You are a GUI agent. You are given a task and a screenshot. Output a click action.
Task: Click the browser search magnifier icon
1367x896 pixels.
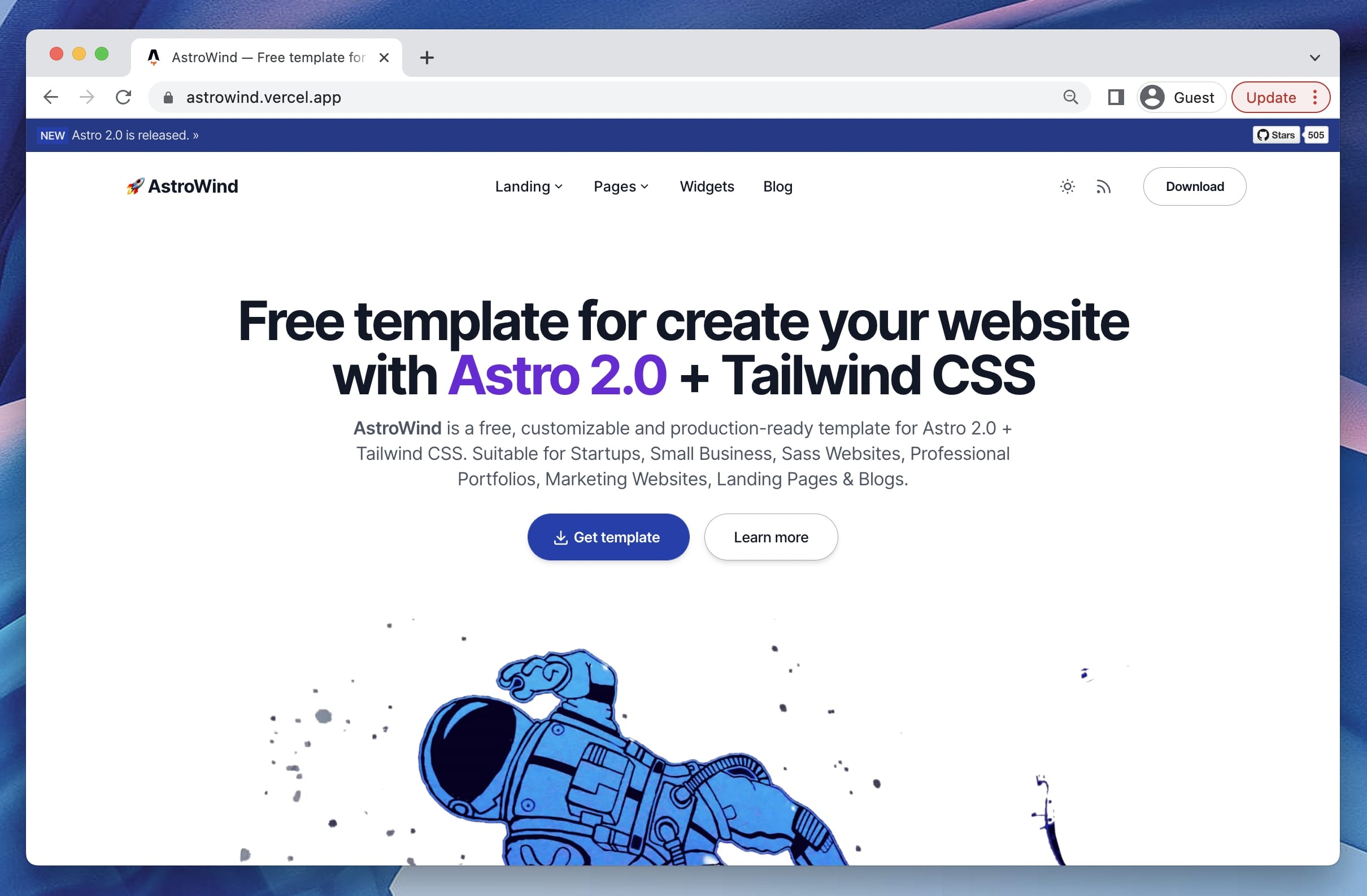(1070, 97)
